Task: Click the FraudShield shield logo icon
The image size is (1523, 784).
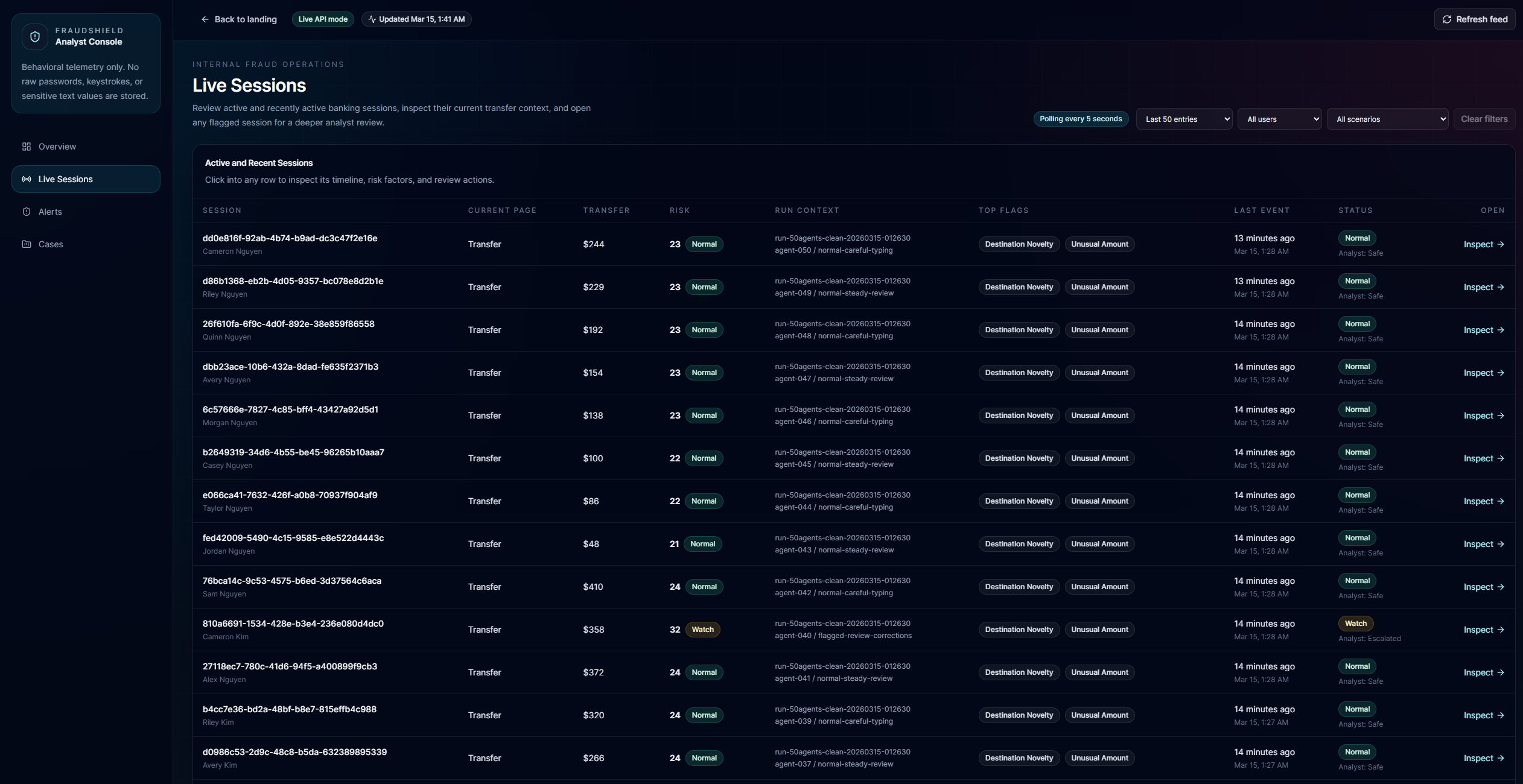Action: (x=35, y=37)
